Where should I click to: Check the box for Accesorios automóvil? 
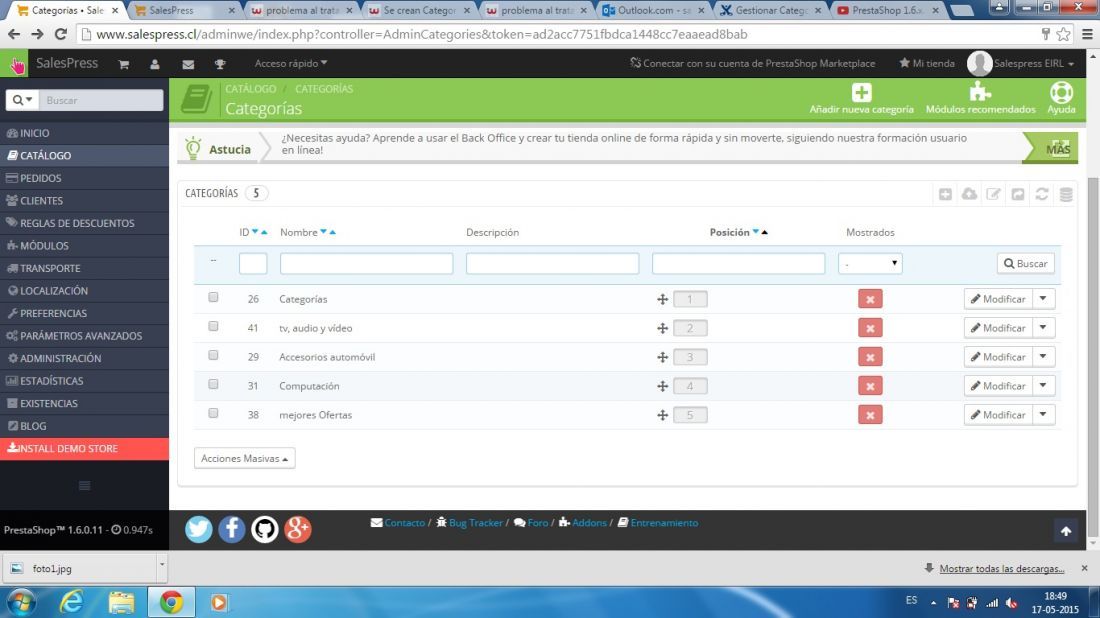213,355
